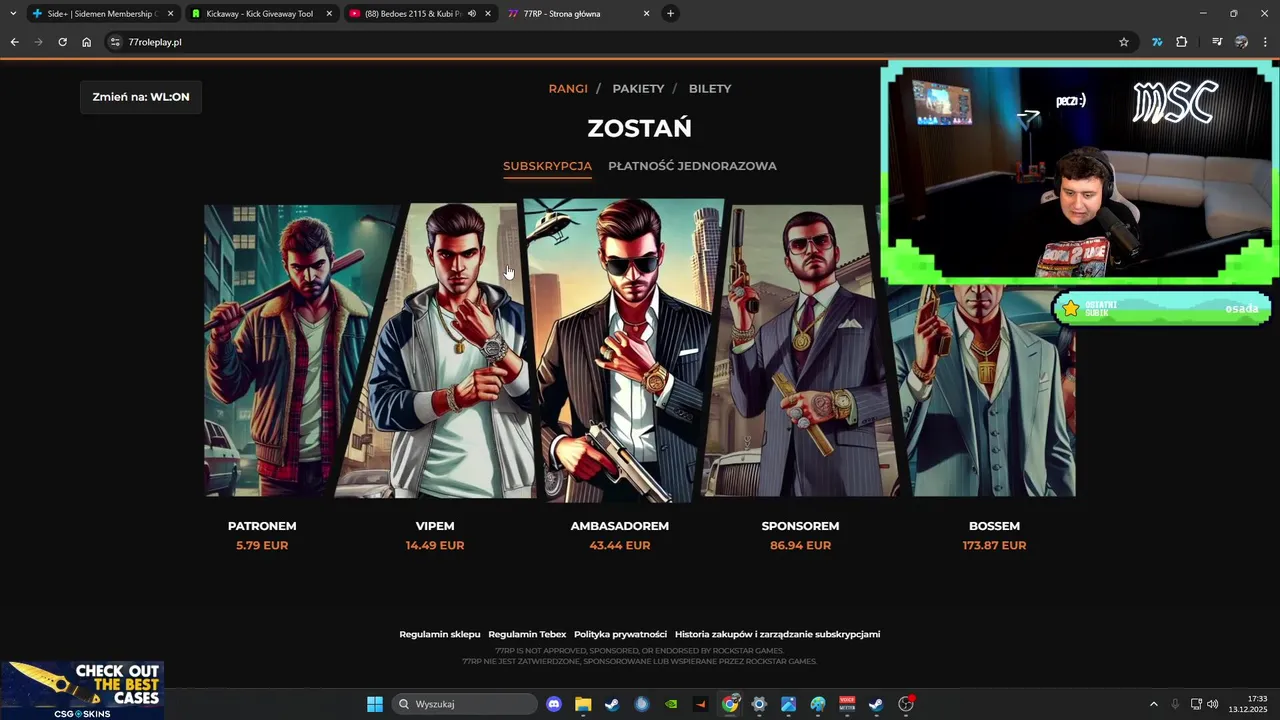
Task: Select the SUBSKRYPCJA tab
Action: click(x=547, y=166)
